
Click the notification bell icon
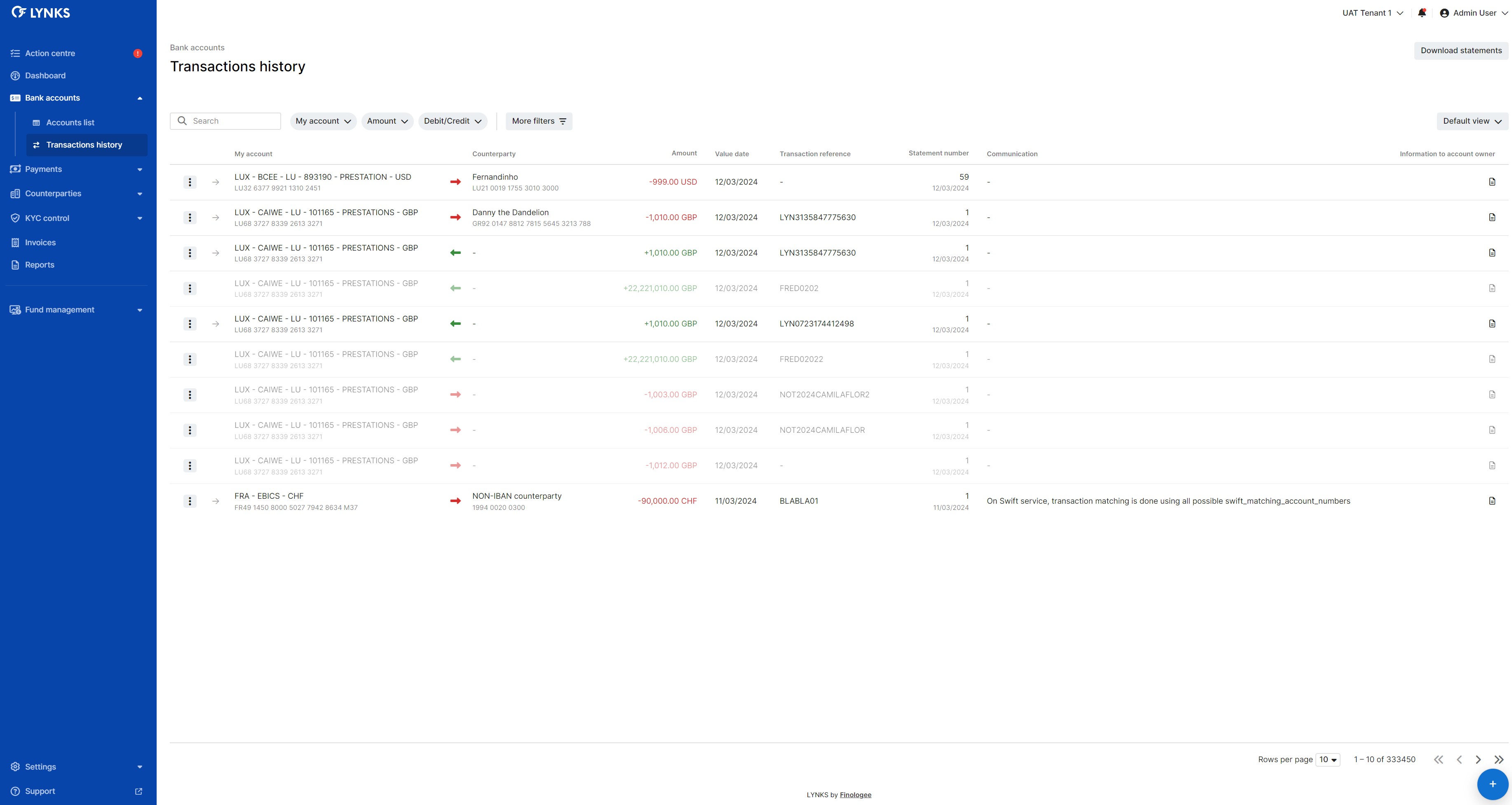point(1422,13)
